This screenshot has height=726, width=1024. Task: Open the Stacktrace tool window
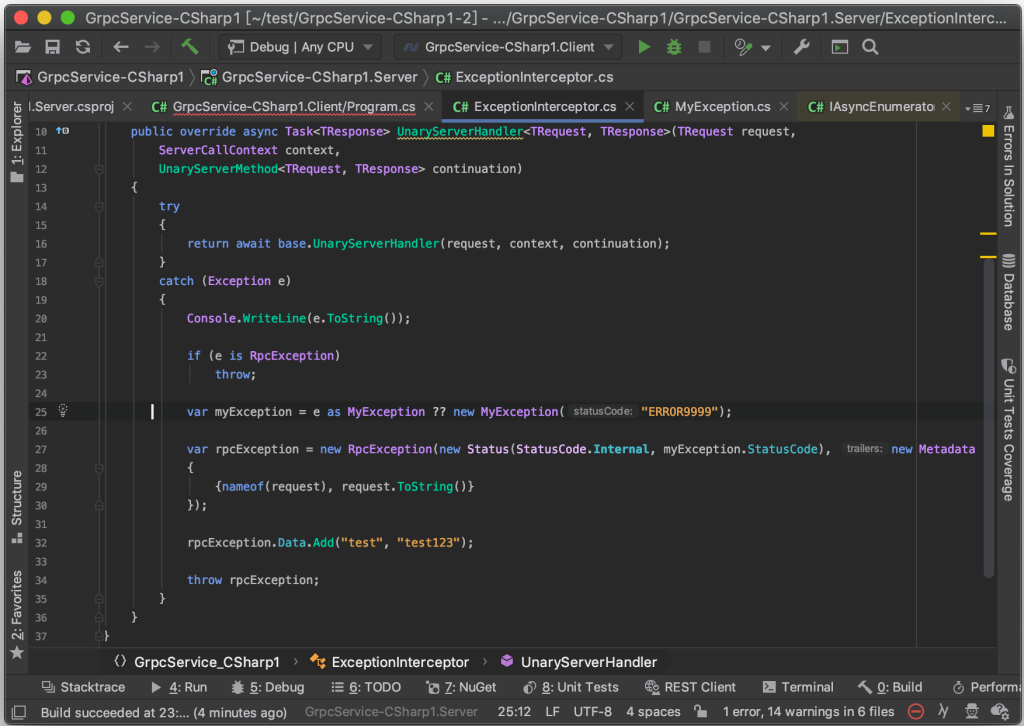pos(83,687)
